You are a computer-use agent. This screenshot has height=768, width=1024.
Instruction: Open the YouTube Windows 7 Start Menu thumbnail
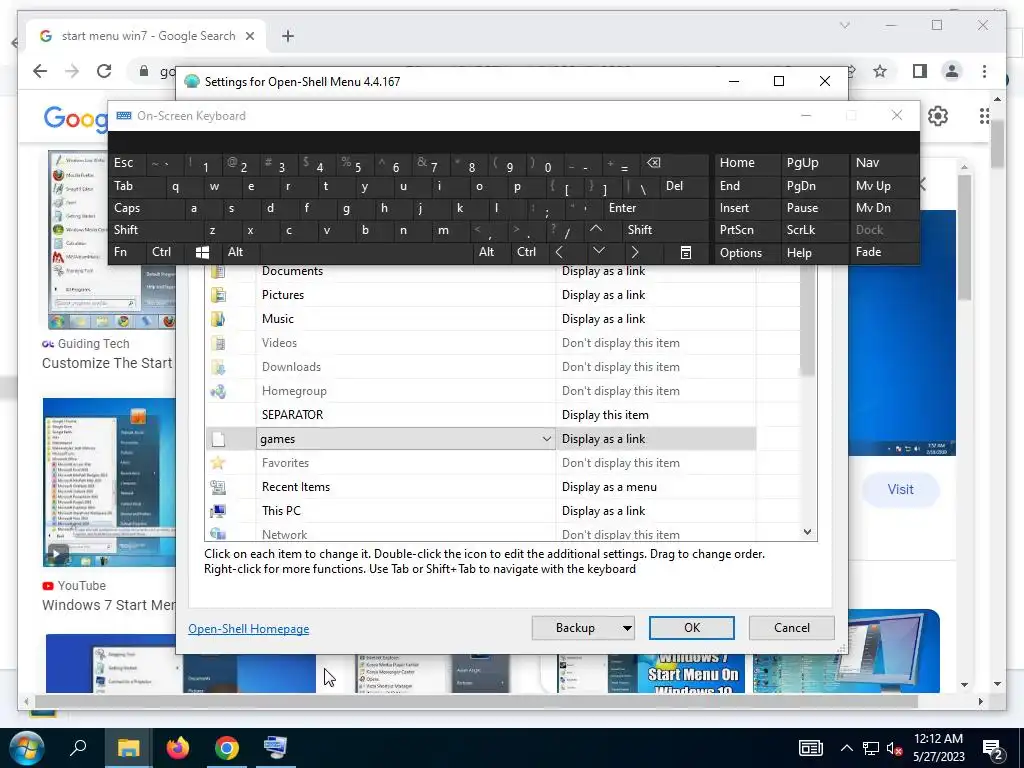click(109, 482)
